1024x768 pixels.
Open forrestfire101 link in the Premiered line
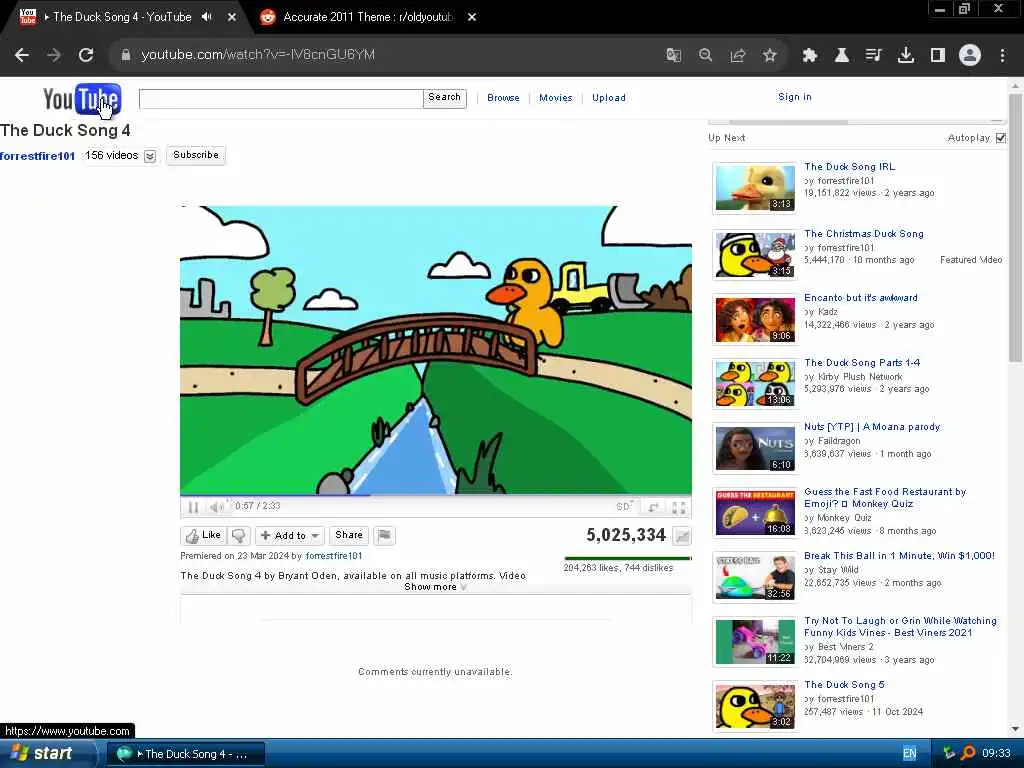(x=334, y=556)
